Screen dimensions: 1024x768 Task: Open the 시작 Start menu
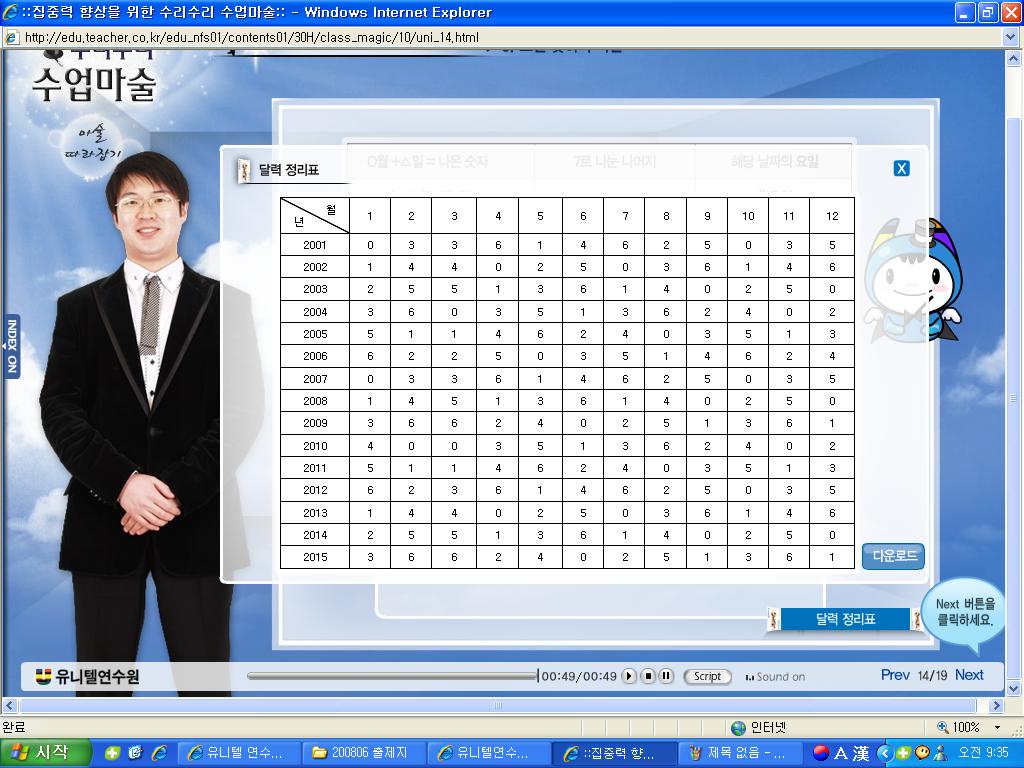[x=44, y=753]
